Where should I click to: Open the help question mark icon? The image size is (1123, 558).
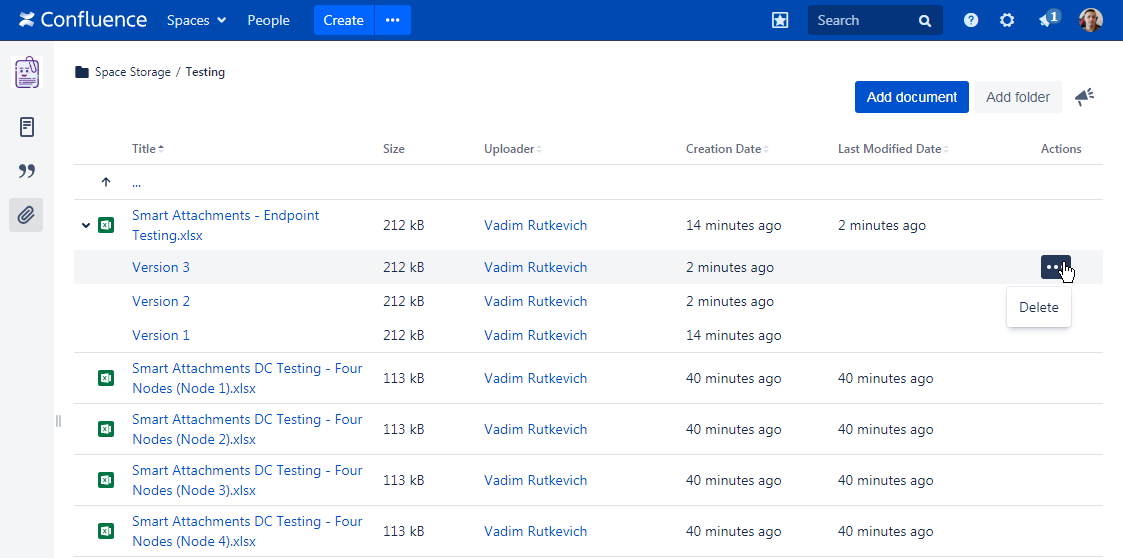(x=970, y=20)
